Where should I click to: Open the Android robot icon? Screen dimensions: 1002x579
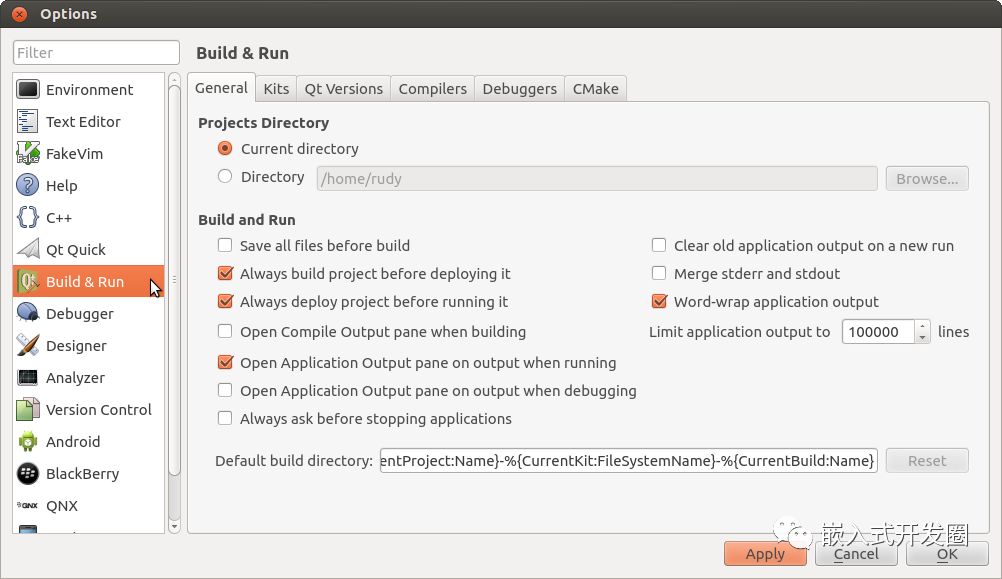28,441
